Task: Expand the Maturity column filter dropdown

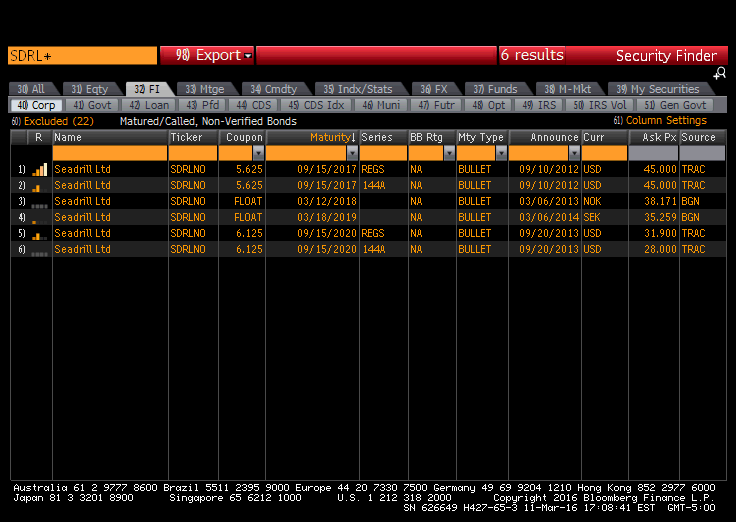Action: click(353, 153)
